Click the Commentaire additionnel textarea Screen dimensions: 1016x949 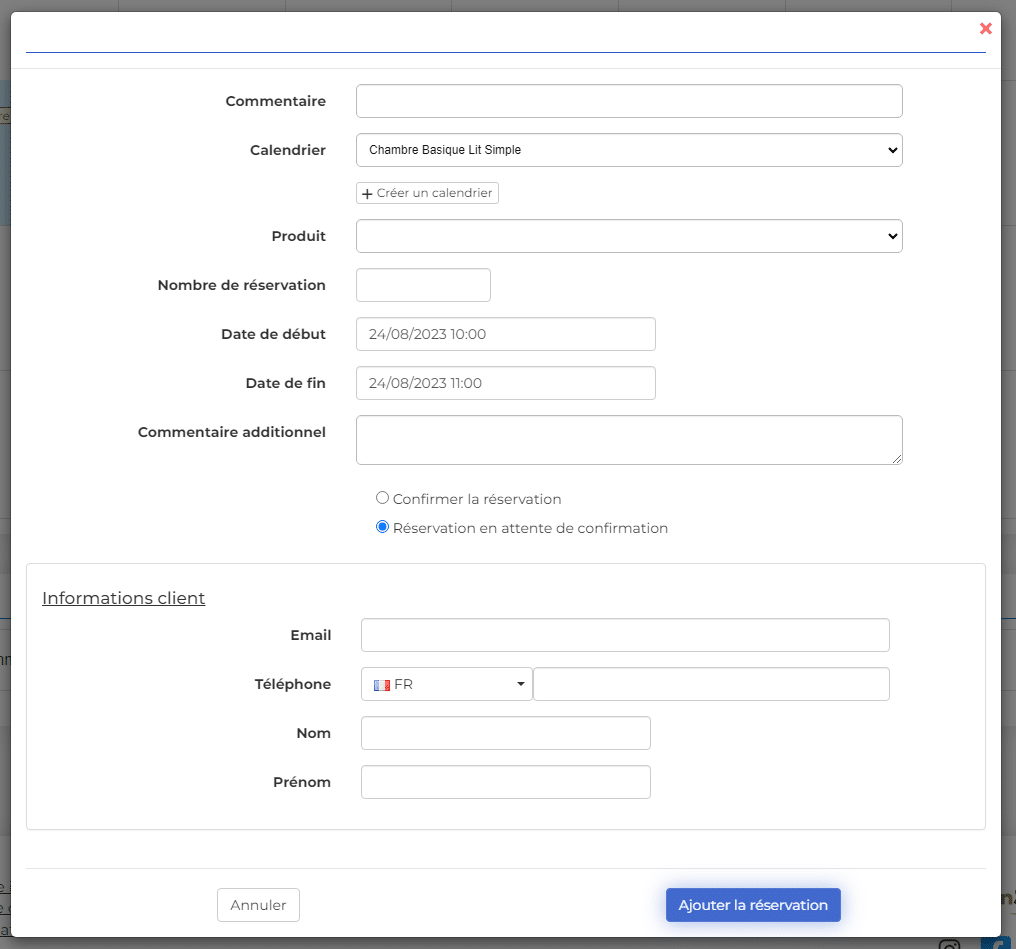click(629, 440)
